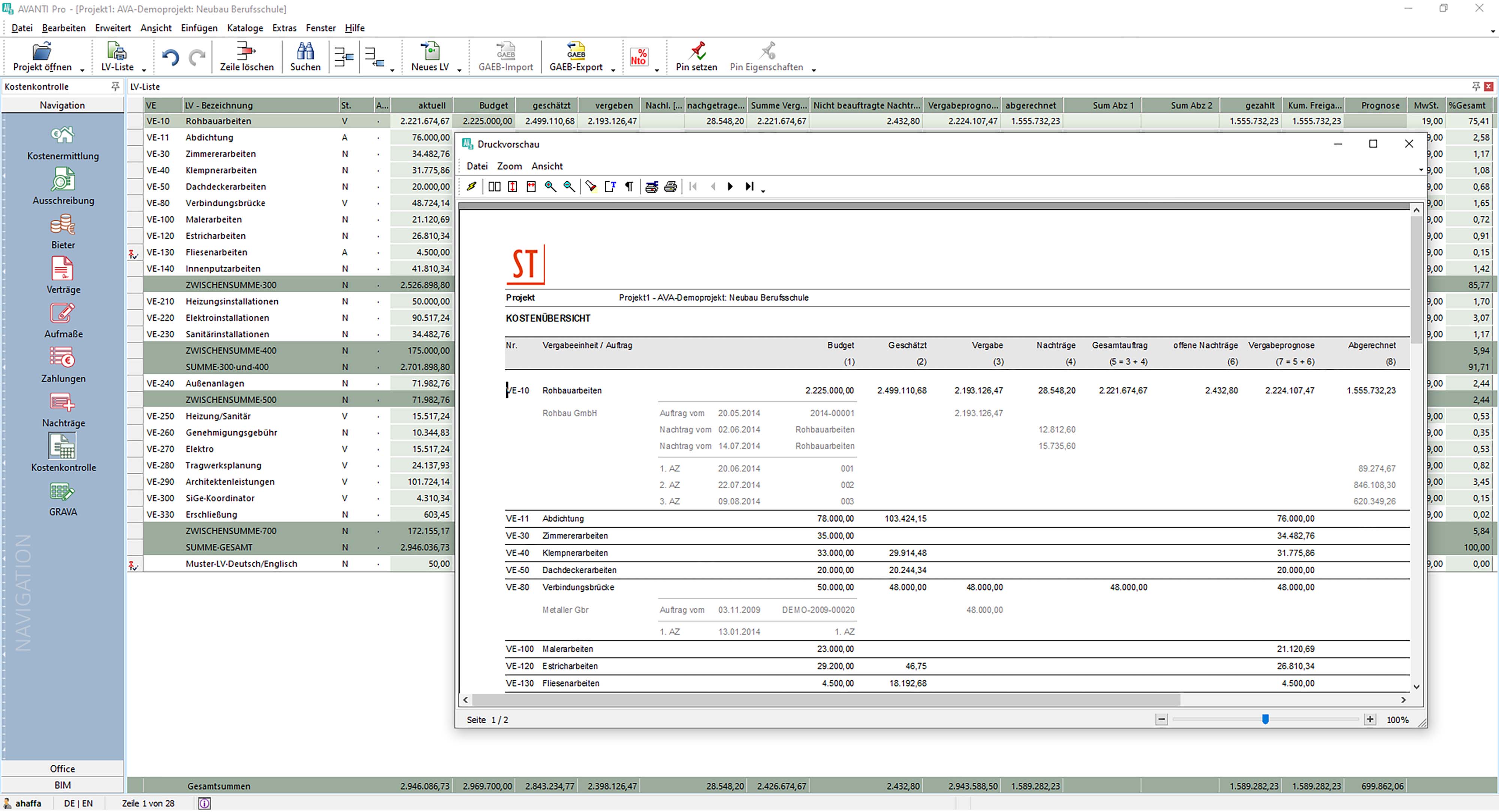Expand the Projekt öffnen dropdown arrow
The height and width of the screenshot is (812, 1499).
pos(82,70)
